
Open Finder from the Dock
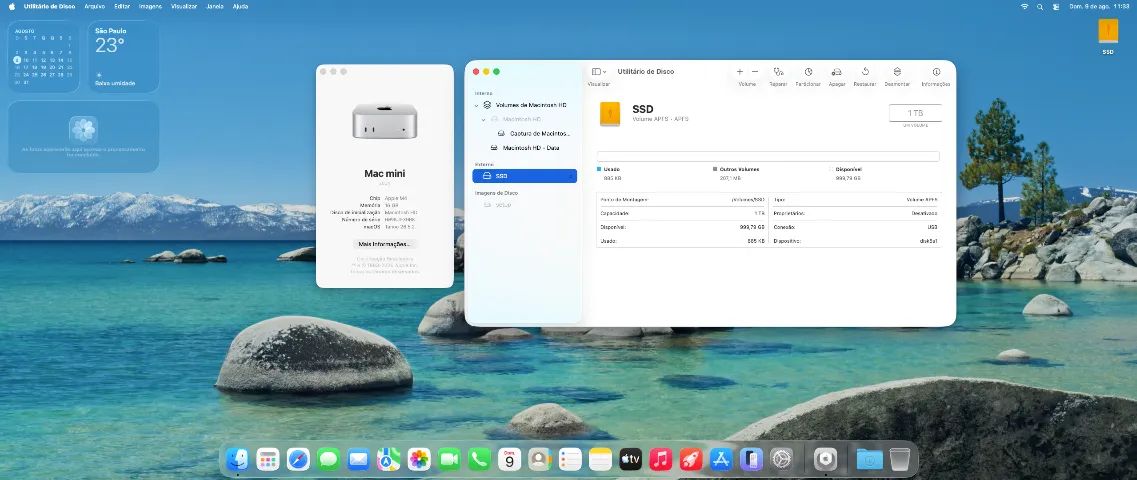tap(237, 459)
